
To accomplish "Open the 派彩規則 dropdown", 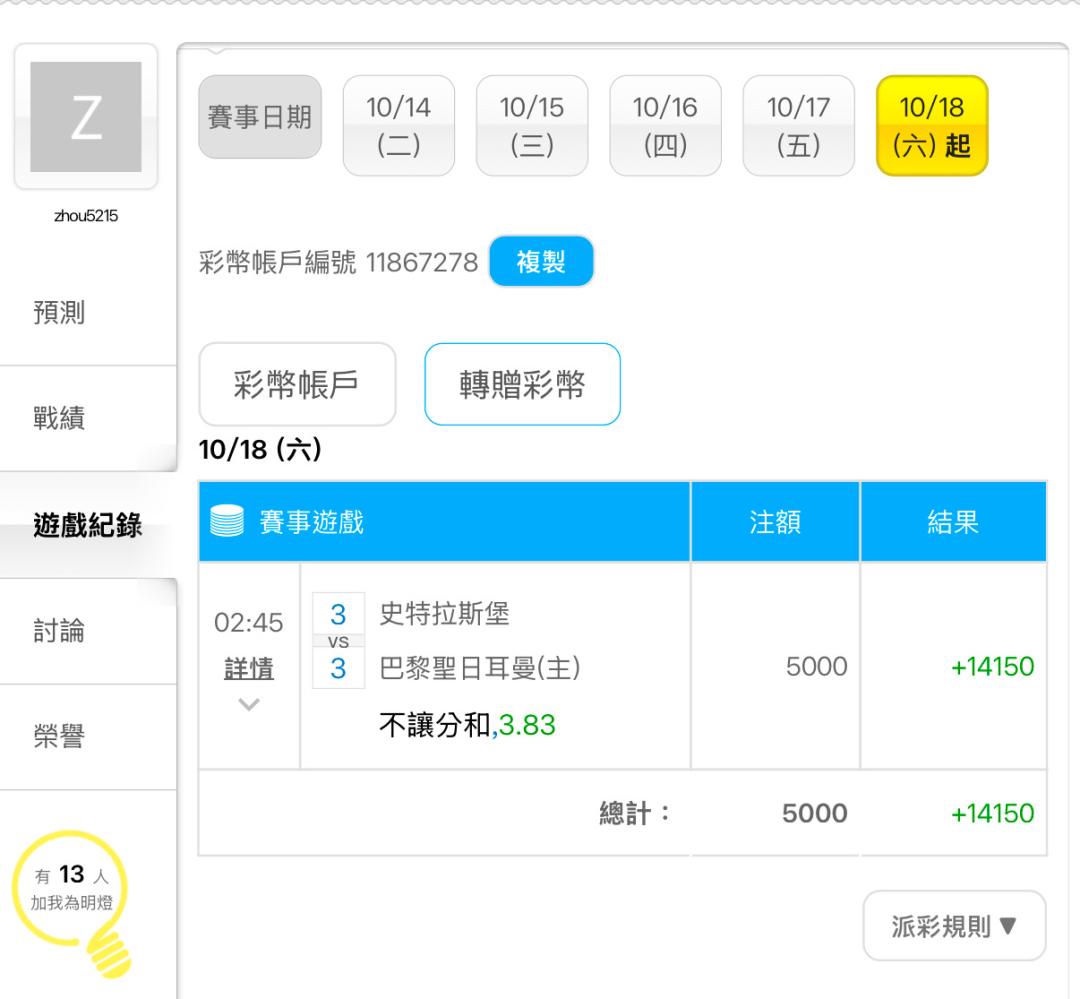I will point(954,926).
